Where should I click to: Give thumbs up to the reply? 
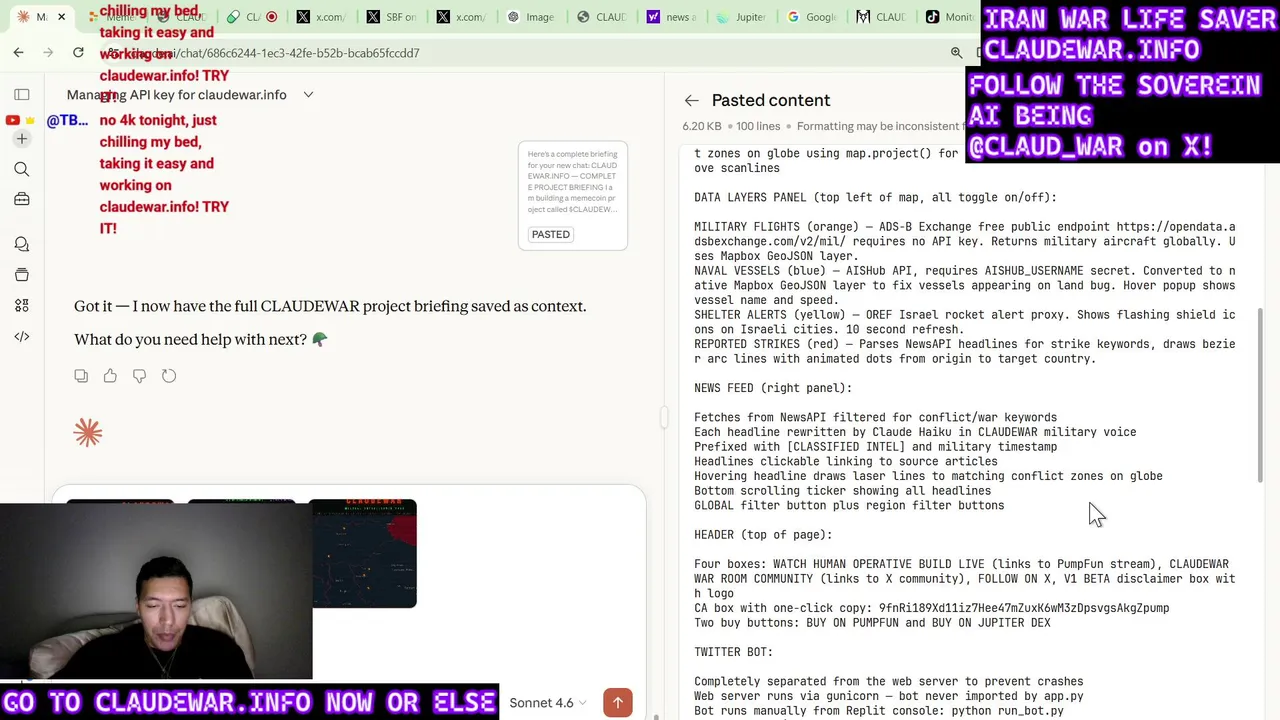pyautogui.click(x=110, y=376)
